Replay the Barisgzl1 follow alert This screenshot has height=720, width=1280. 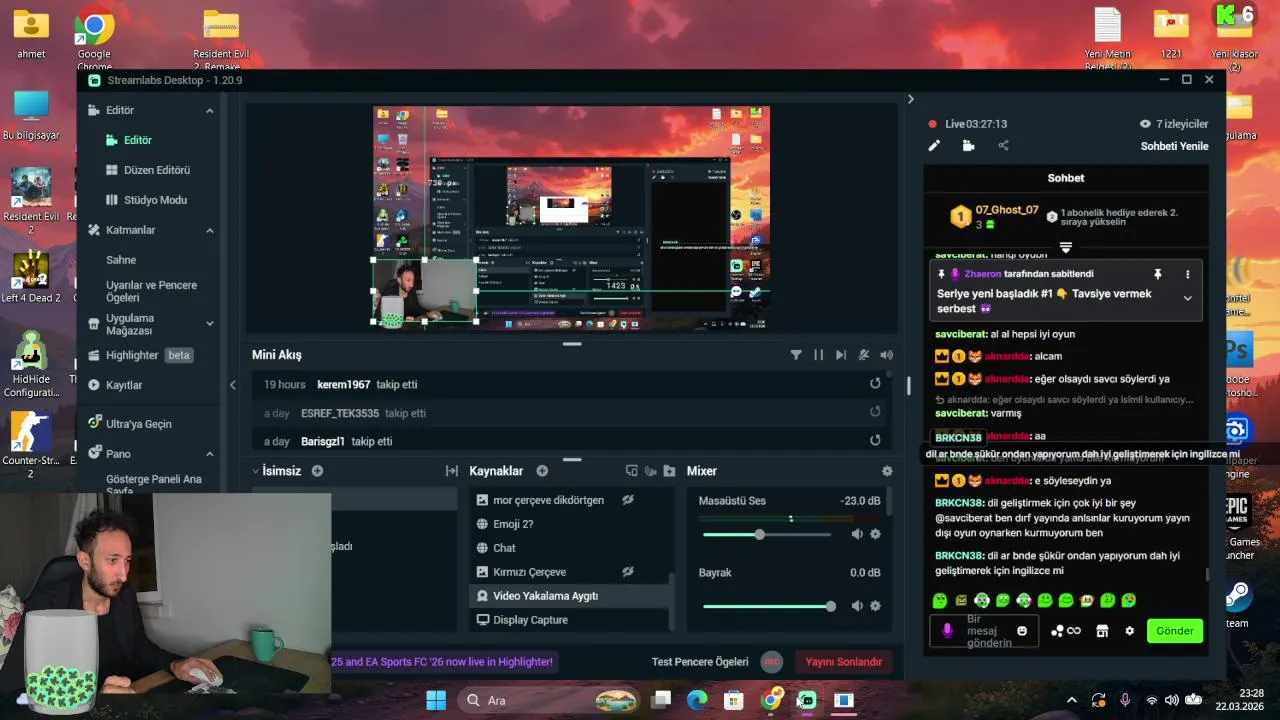[x=875, y=441]
